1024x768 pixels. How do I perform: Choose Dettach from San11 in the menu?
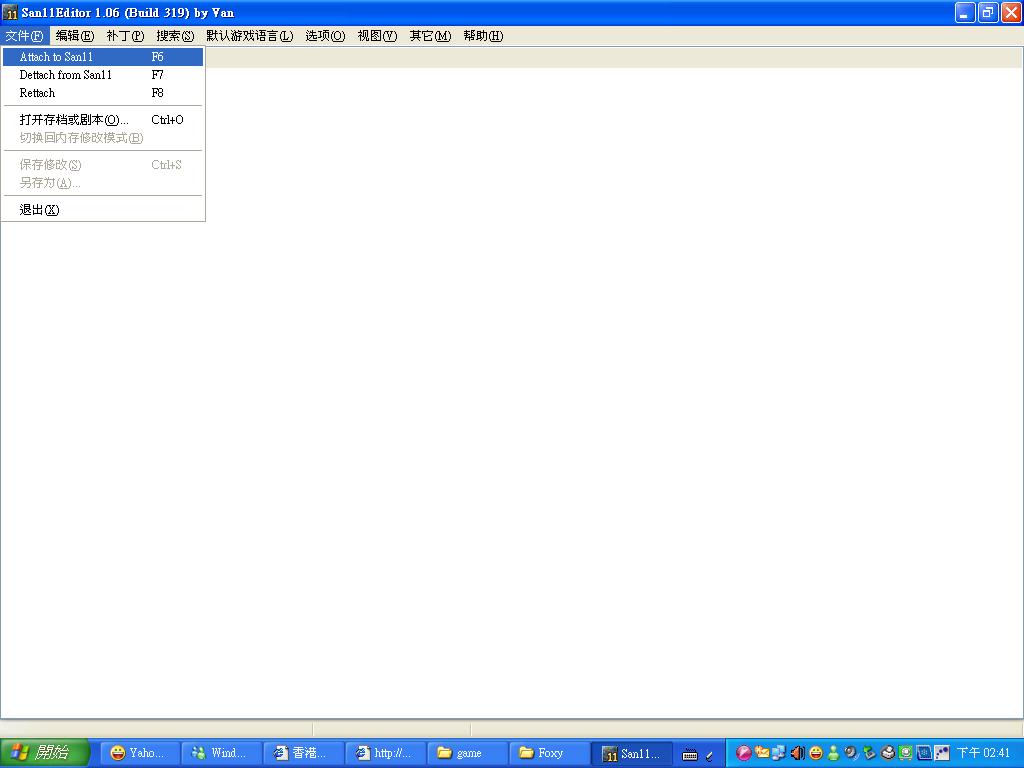(66, 75)
